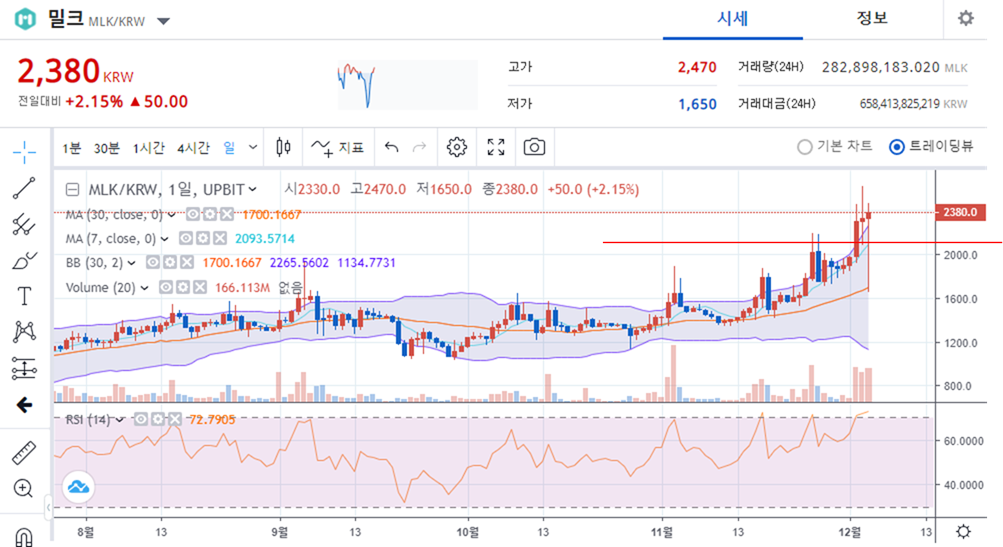Screen dimensions: 1003x547
Task: Open settings gear at top right
Action: tap(966, 18)
